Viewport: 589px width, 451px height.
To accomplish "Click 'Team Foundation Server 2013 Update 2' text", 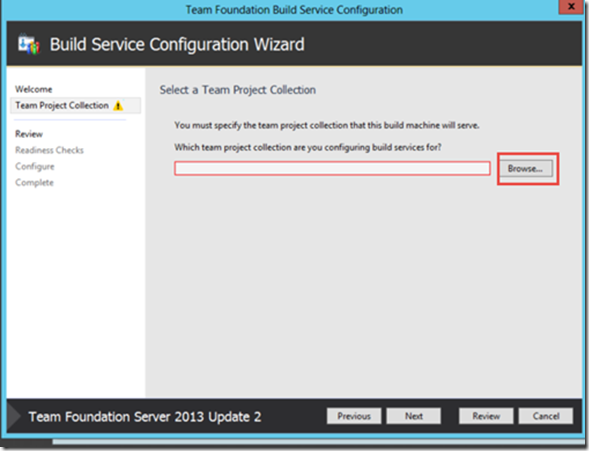I will (145, 417).
